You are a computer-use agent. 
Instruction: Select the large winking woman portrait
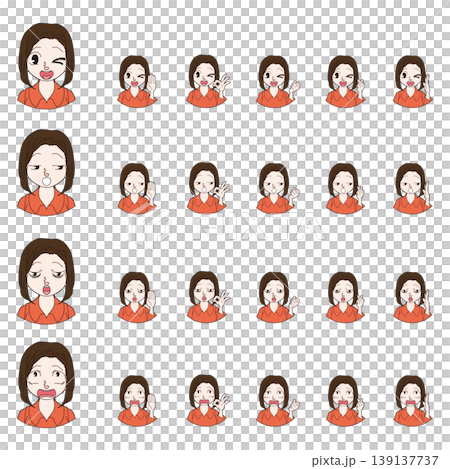46,66
